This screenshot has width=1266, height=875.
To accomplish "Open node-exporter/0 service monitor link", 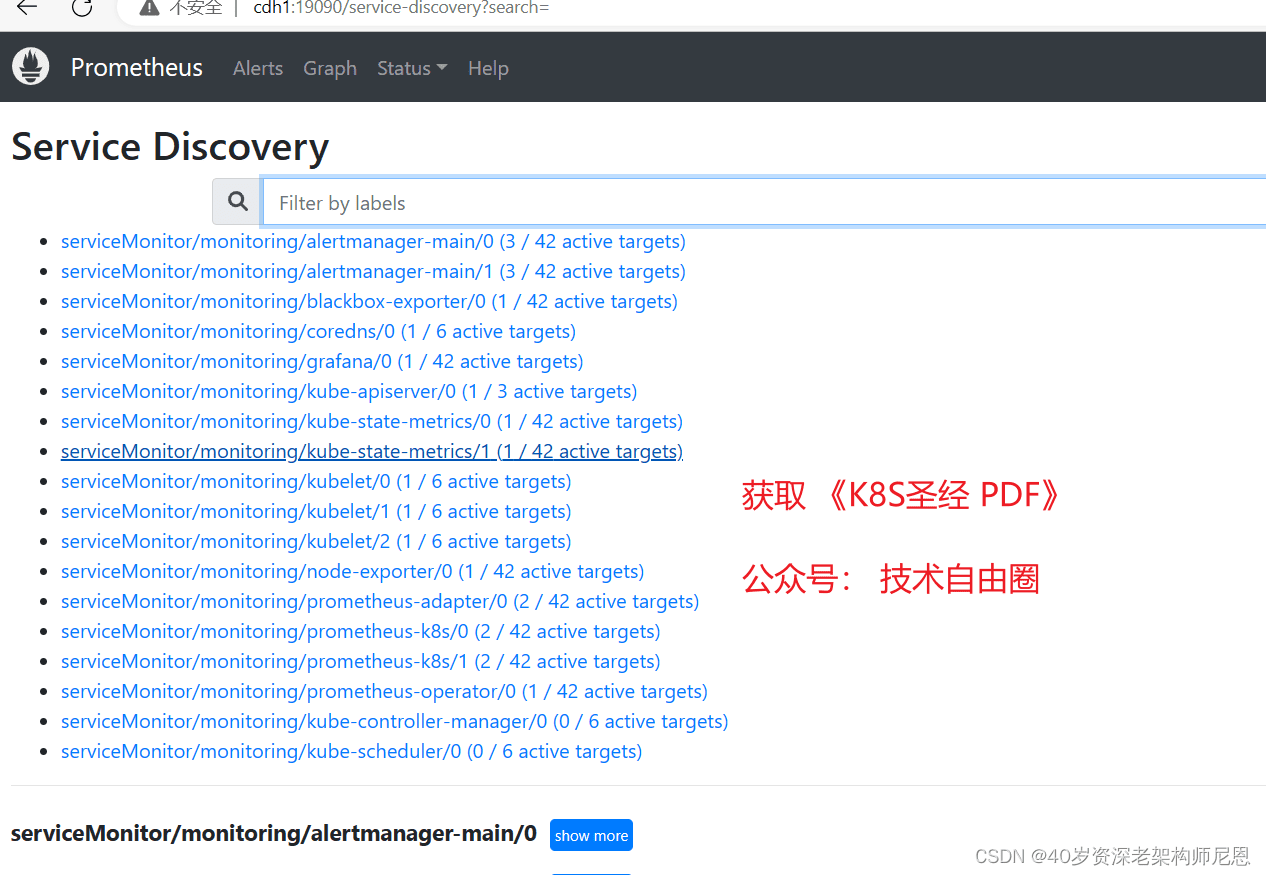I will pyautogui.click(x=353, y=571).
